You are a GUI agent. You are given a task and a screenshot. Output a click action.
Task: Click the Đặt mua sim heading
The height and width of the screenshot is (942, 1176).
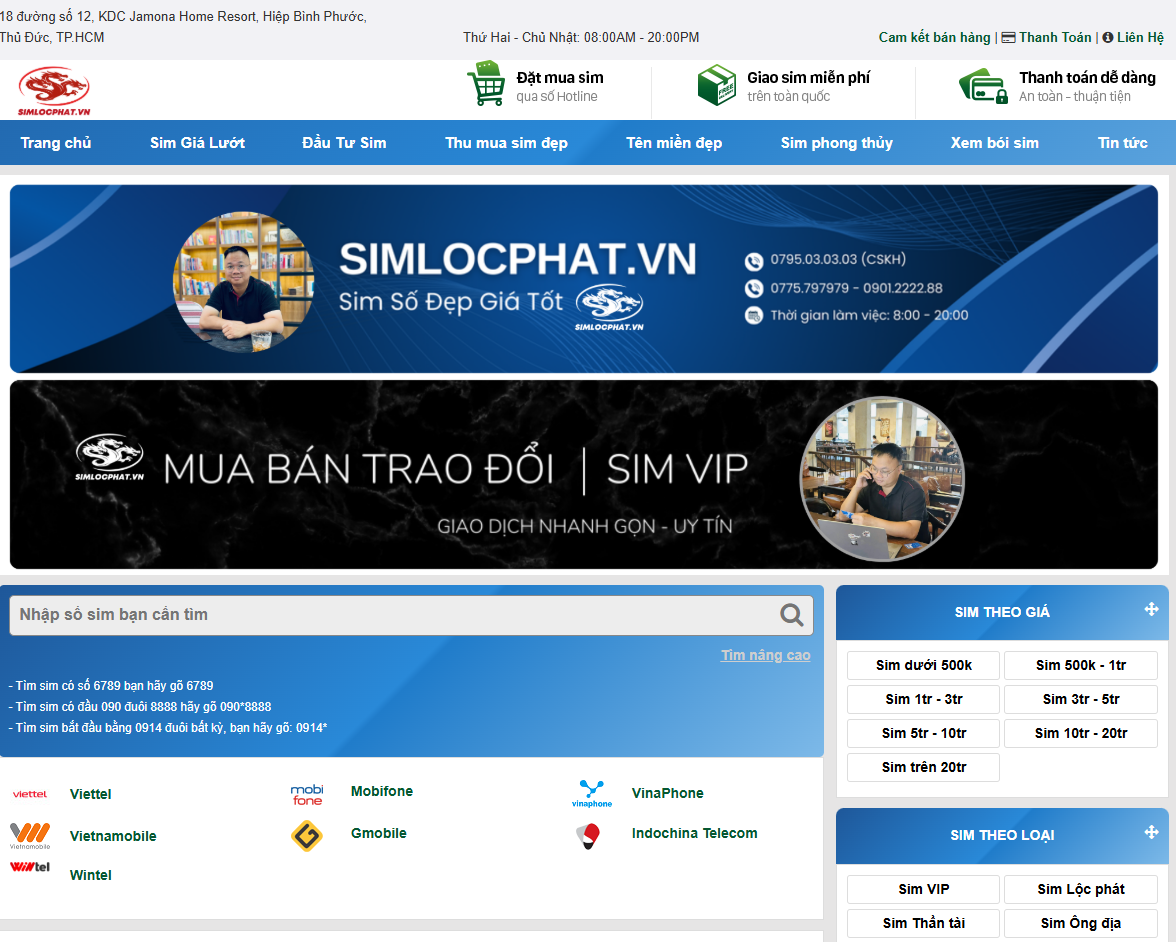[x=560, y=77]
